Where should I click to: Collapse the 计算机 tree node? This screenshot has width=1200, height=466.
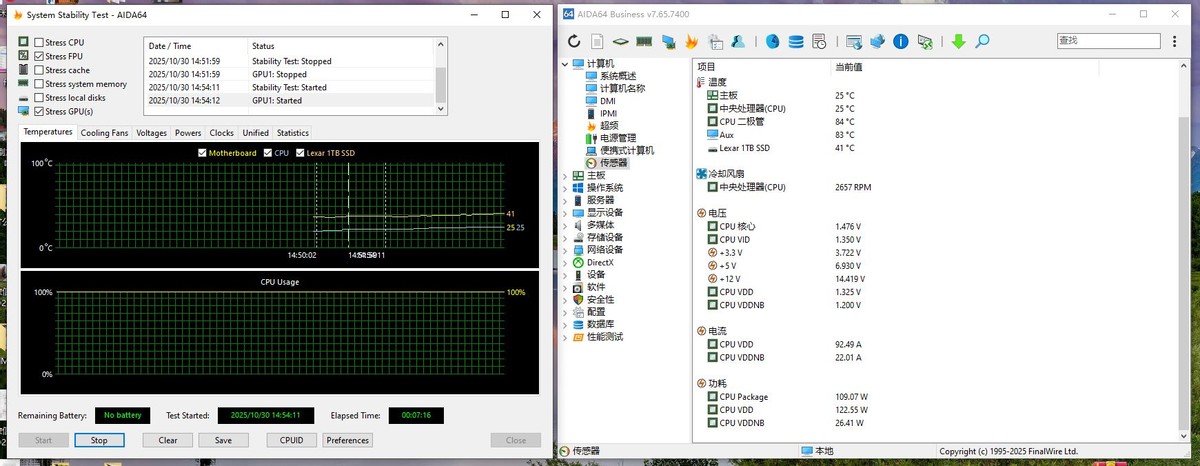[566, 64]
